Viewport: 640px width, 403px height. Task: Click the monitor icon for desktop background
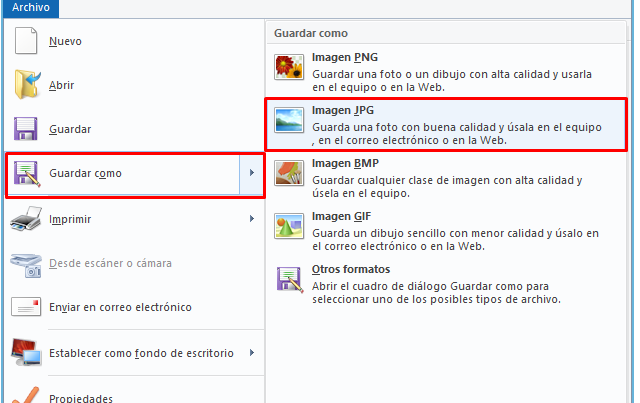[x=26, y=352]
